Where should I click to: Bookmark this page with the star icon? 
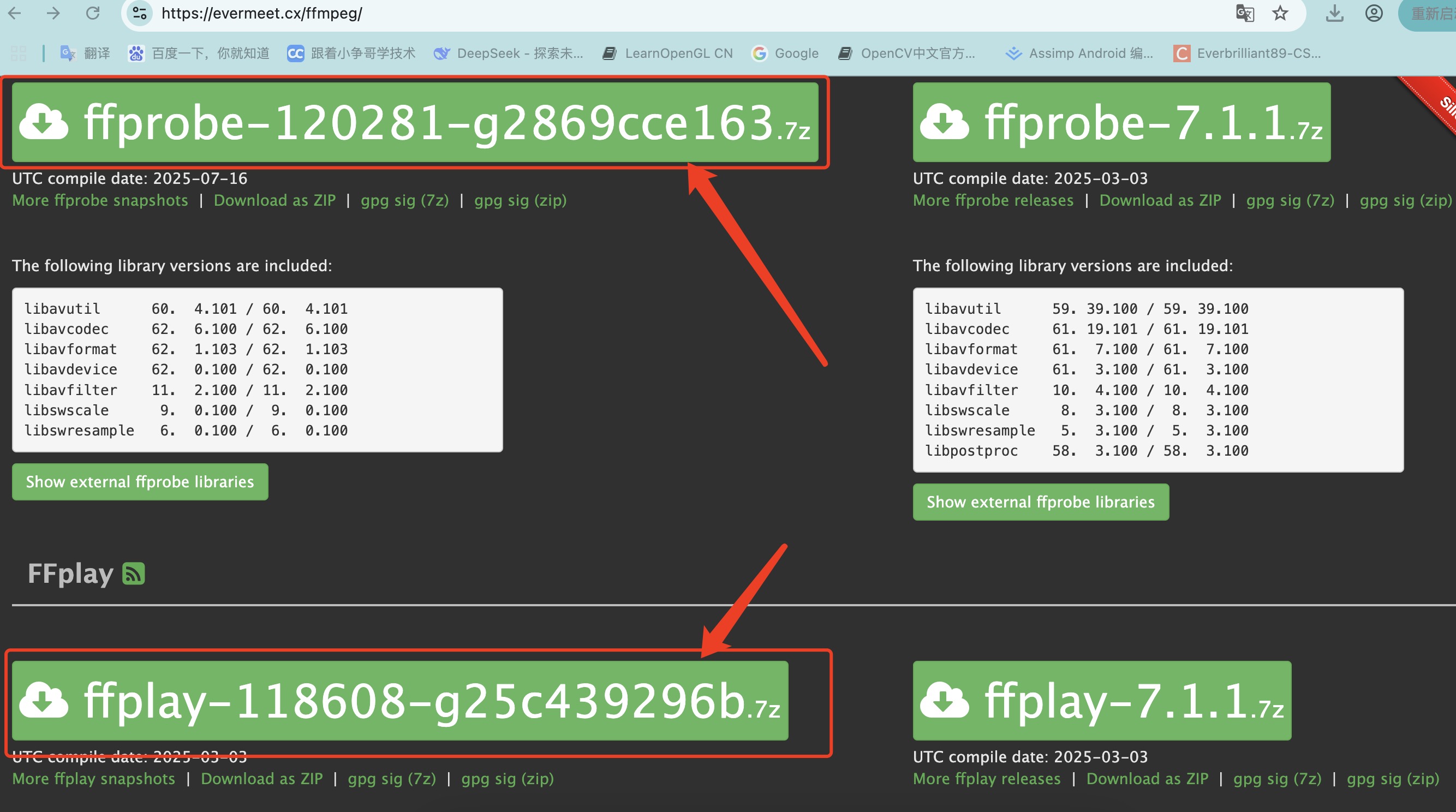(1280, 13)
